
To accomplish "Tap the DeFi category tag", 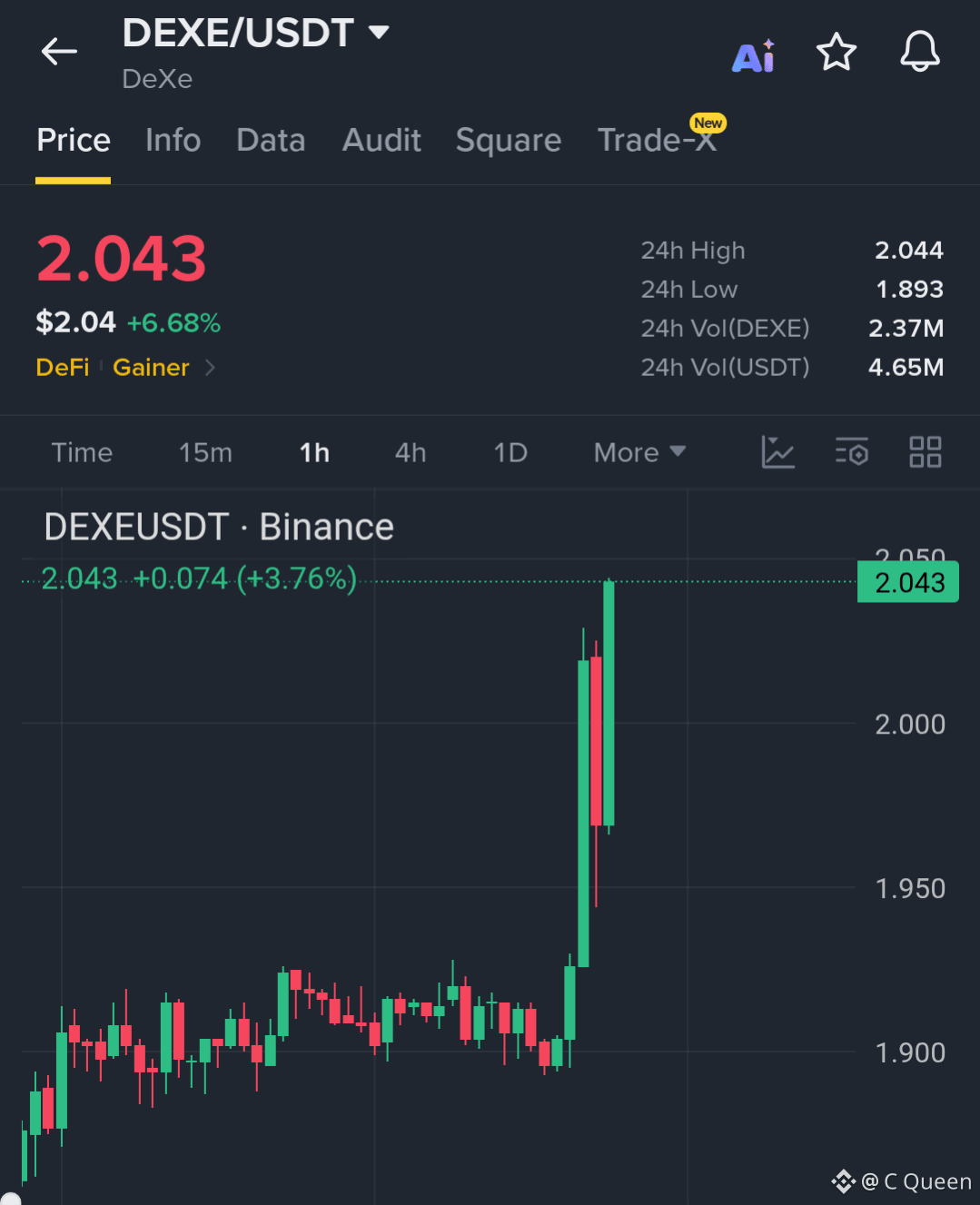I will tap(63, 367).
